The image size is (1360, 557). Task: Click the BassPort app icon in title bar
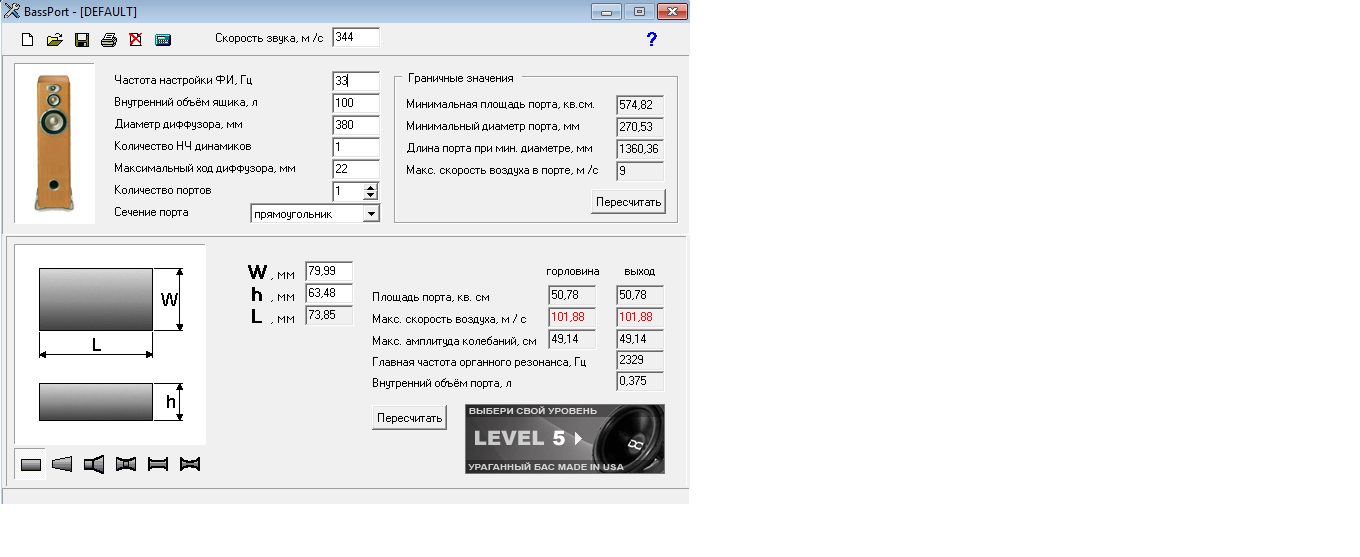pyautogui.click(x=11, y=11)
